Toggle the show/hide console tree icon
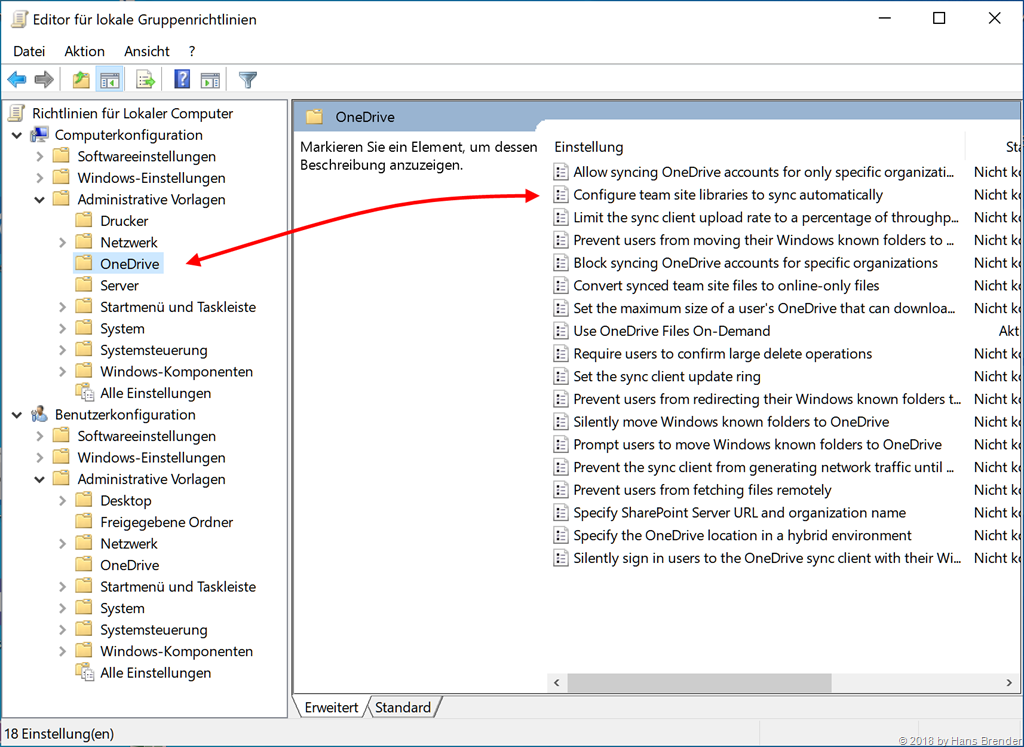 point(110,80)
